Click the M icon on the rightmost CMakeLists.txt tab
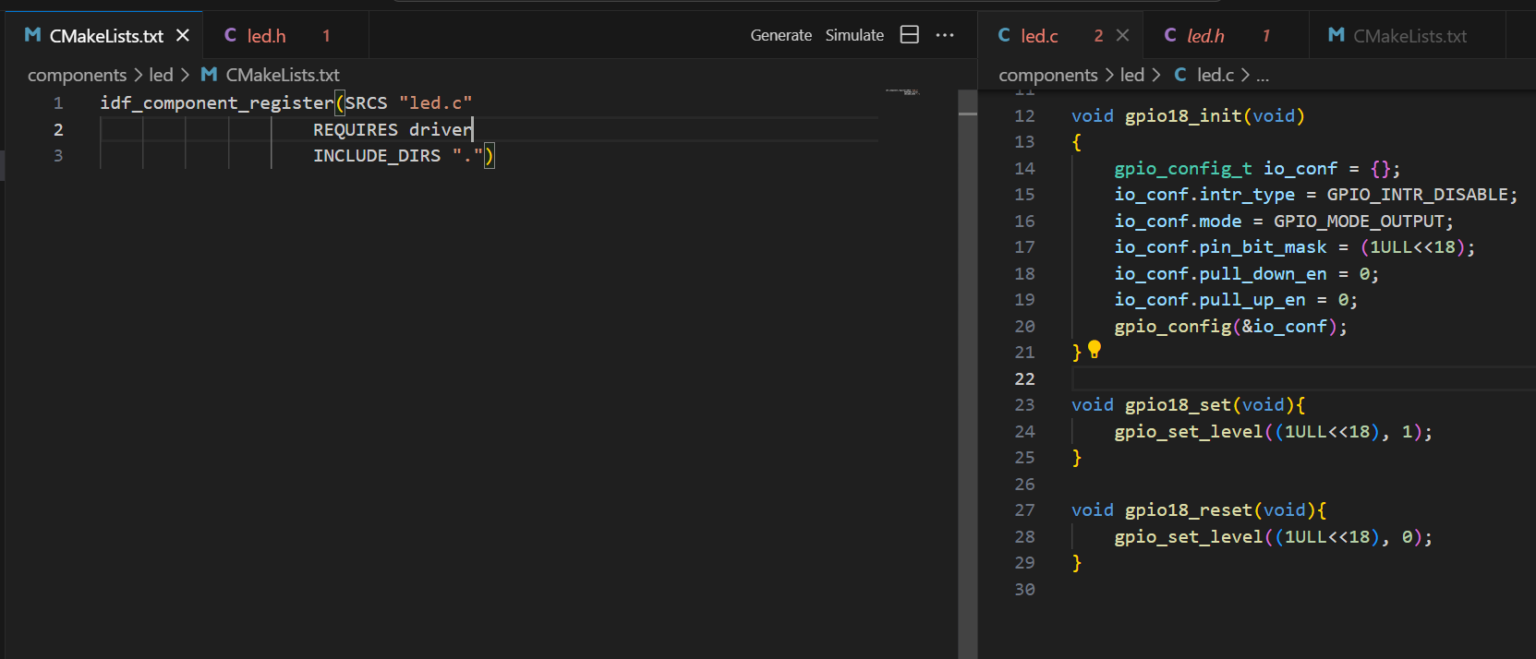1536x659 pixels. 1336,36
